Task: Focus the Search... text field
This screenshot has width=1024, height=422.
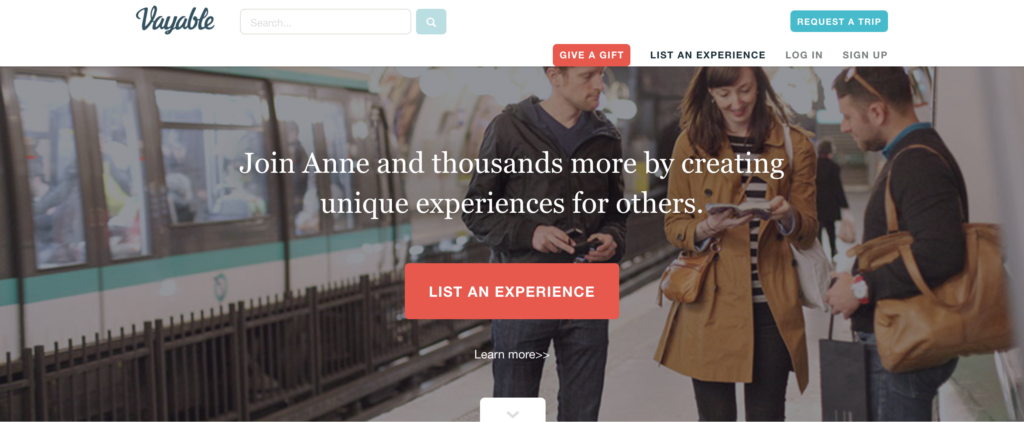Action: click(325, 22)
